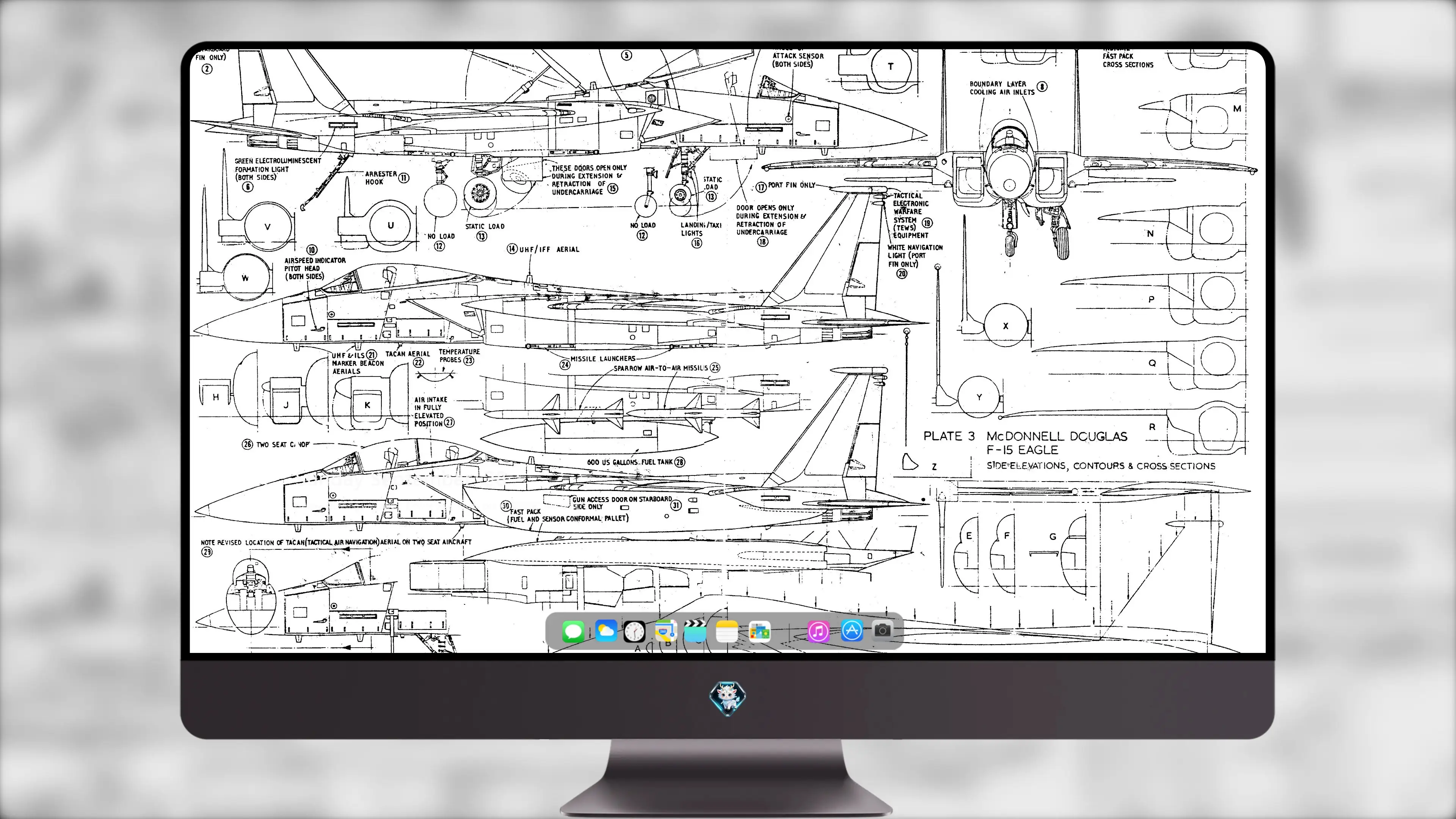Launch the Camera app from the dock
1456x819 pixels.
pyautogui.click(x=883, y=630)
